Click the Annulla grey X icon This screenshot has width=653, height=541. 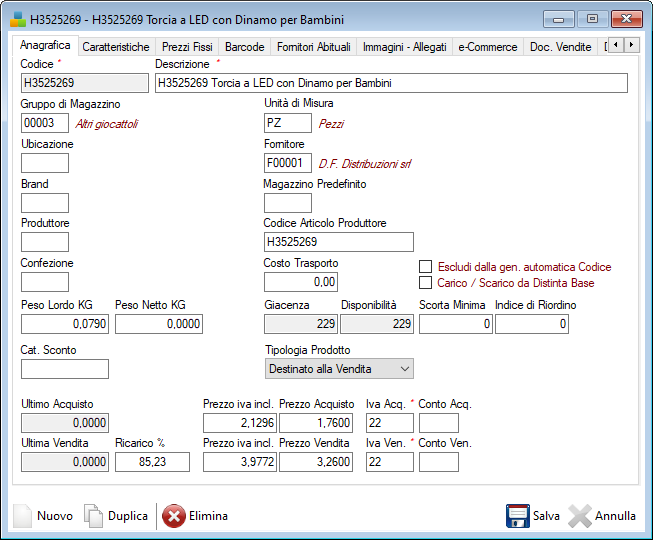tap(580, 516)
